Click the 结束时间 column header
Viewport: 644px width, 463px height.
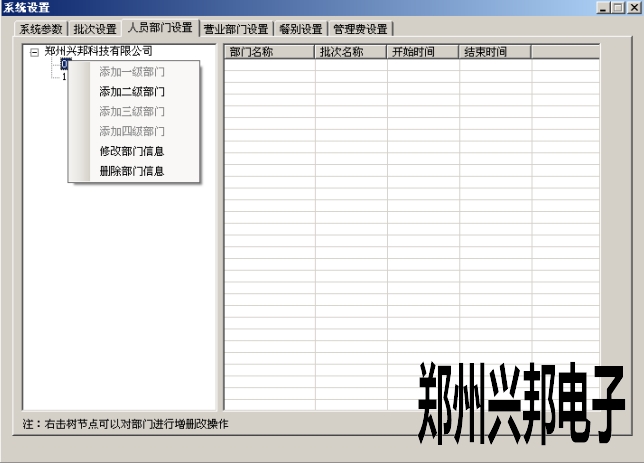(x=495, y=52)
